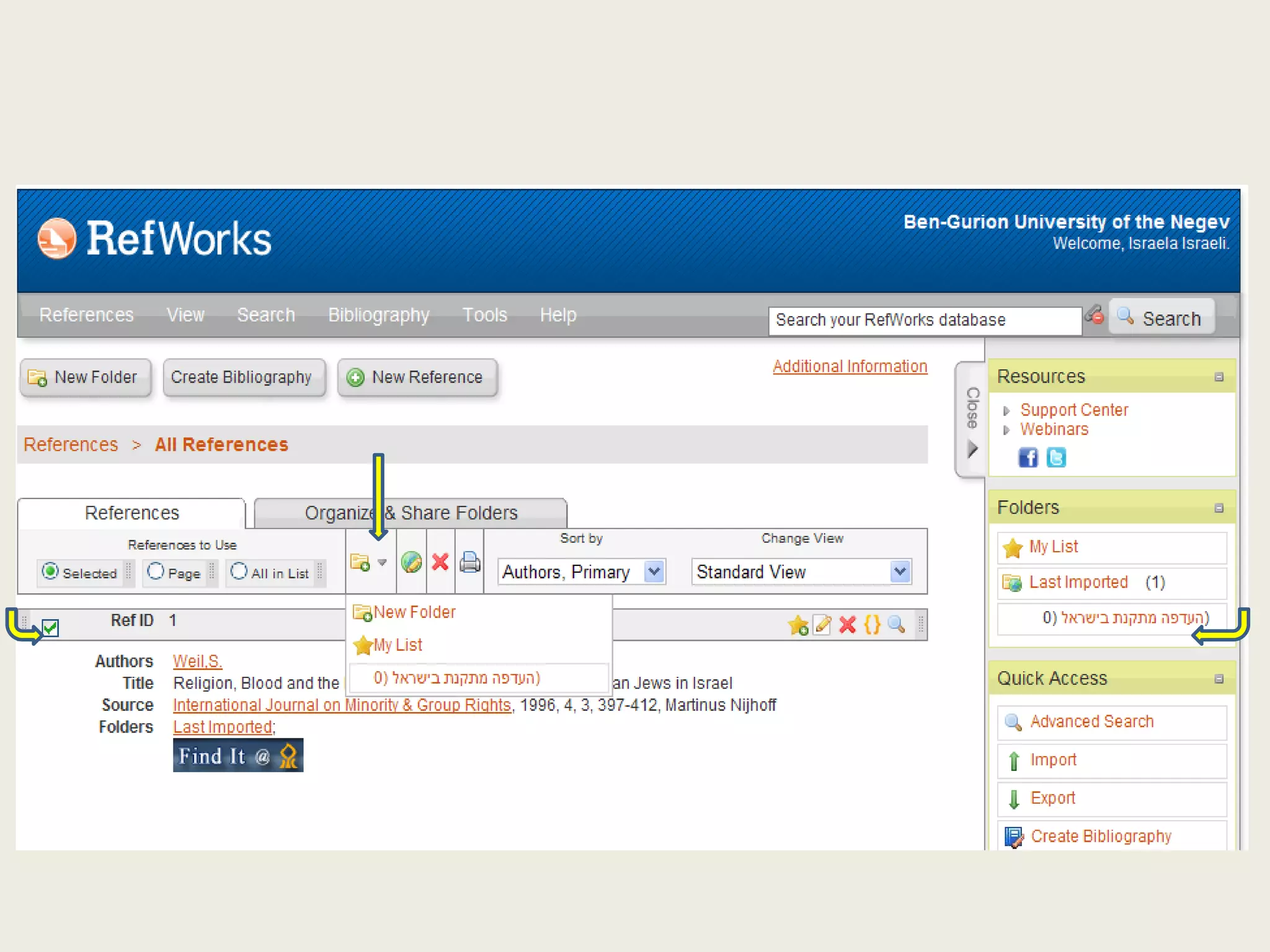
Task: Select the Page radio button
Action: (156, 571)
